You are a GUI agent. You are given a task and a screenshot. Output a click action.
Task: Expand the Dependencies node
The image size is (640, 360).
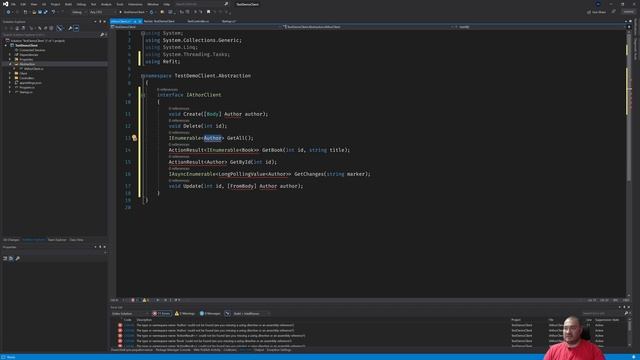coord(10,55)
